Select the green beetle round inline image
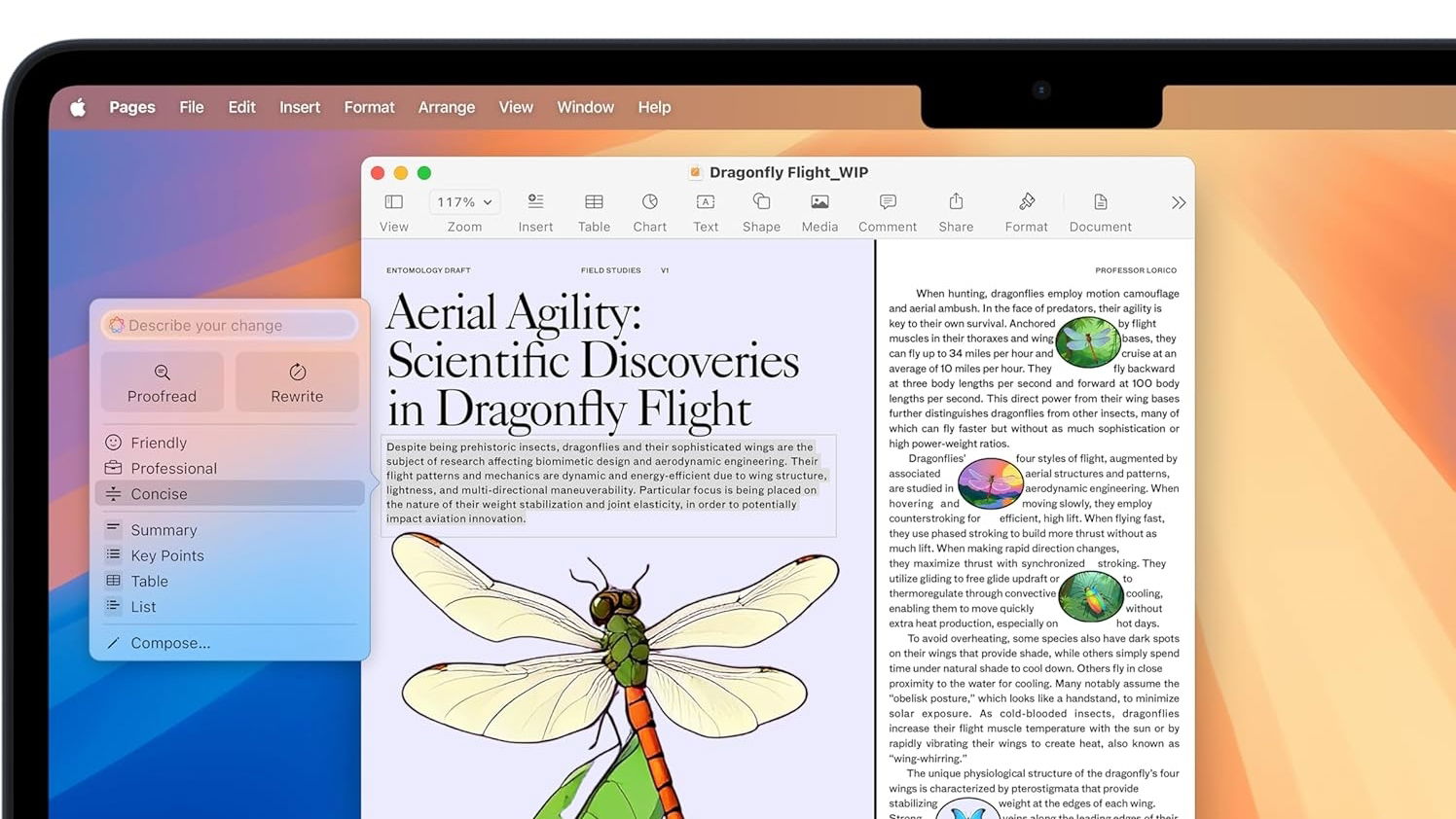Screen dimensions: 1456x819 [x=1089, y=596]
